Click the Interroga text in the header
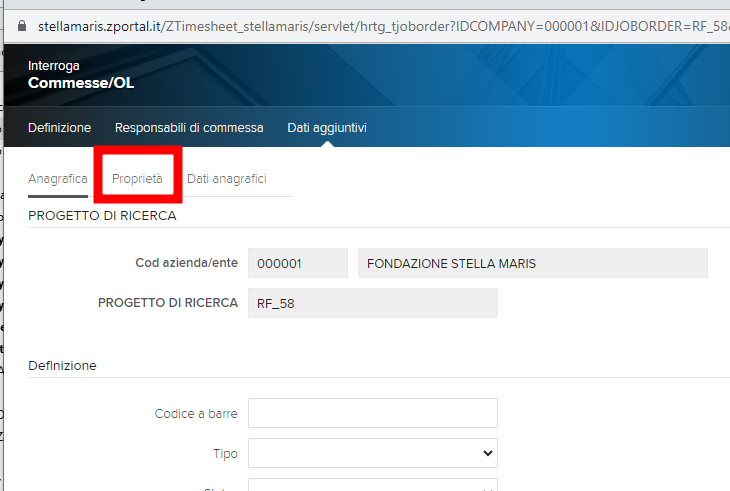The height and width of the screenshot is (491, 730). click(52, 65)
